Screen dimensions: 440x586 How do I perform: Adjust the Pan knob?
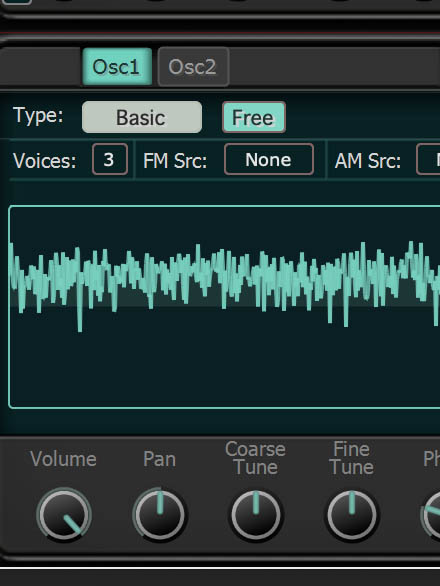160,515
